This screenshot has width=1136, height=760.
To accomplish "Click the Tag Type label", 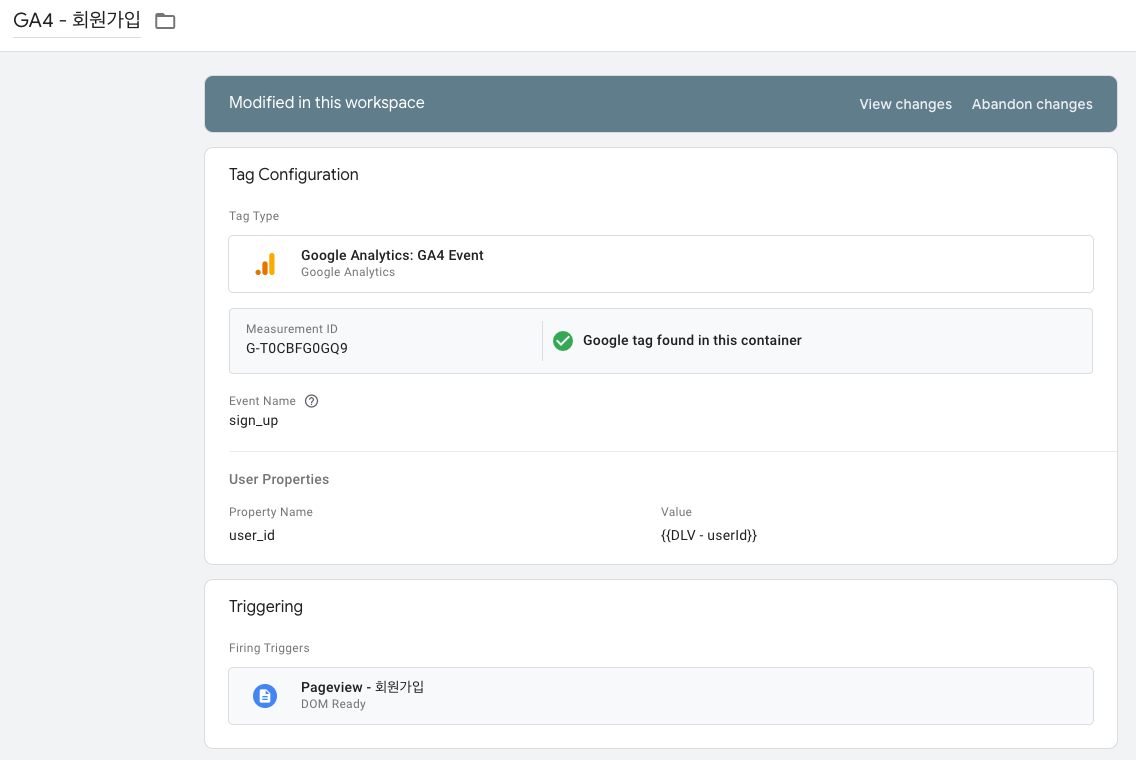I will click(254, 216).
